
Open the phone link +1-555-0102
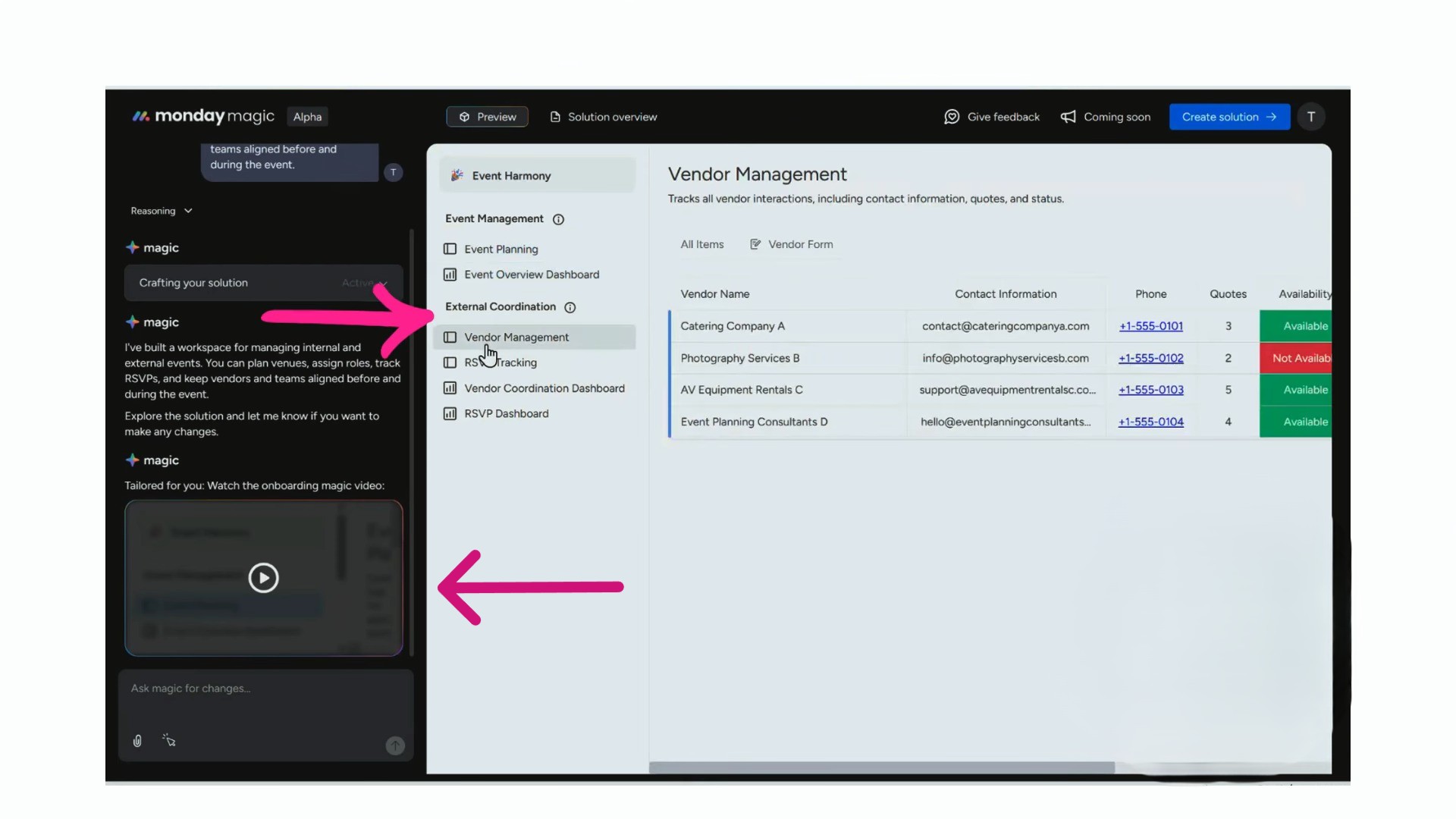(1150, 358)
